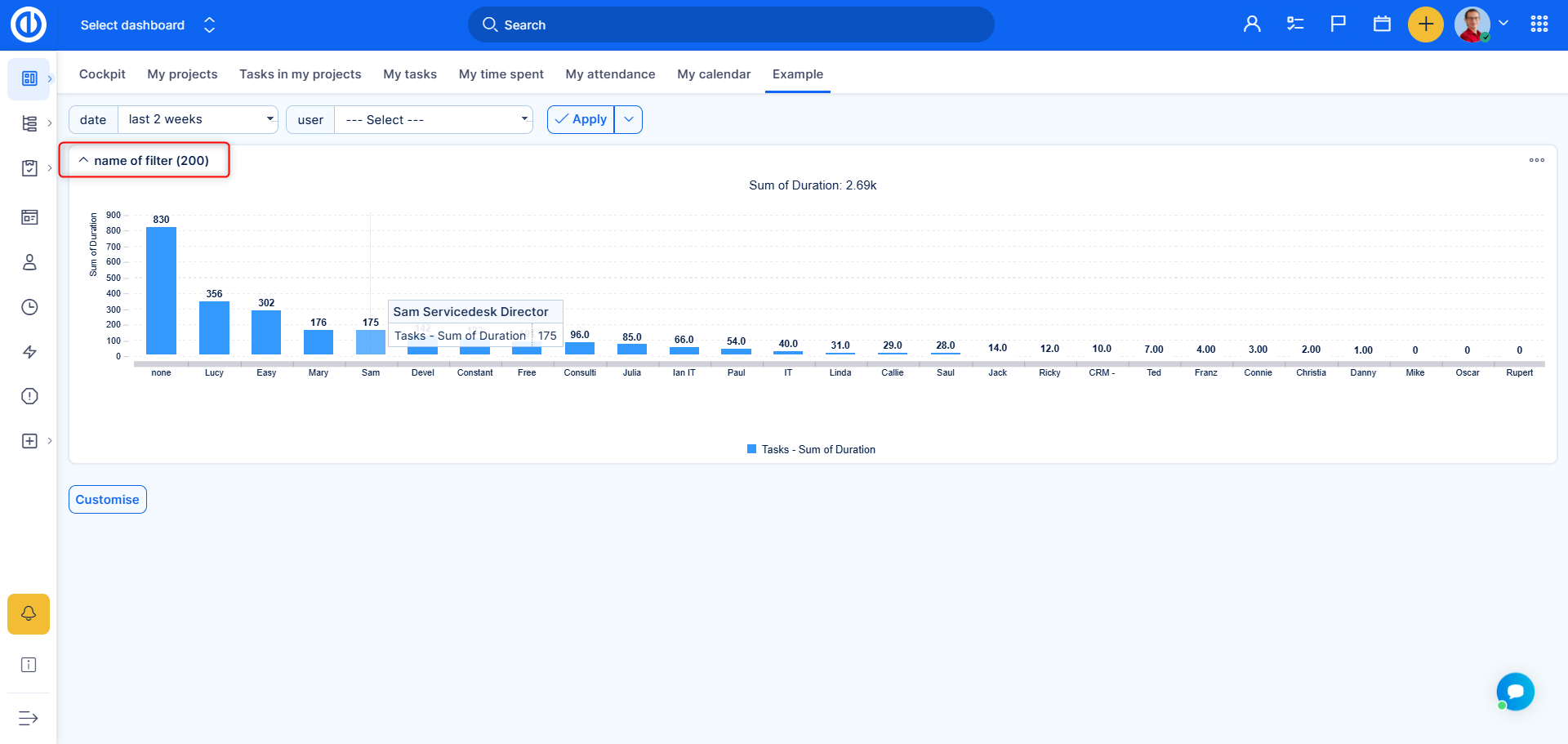Switch to the Cockpit tab
1568x744 pixels.
pos(102,74)
